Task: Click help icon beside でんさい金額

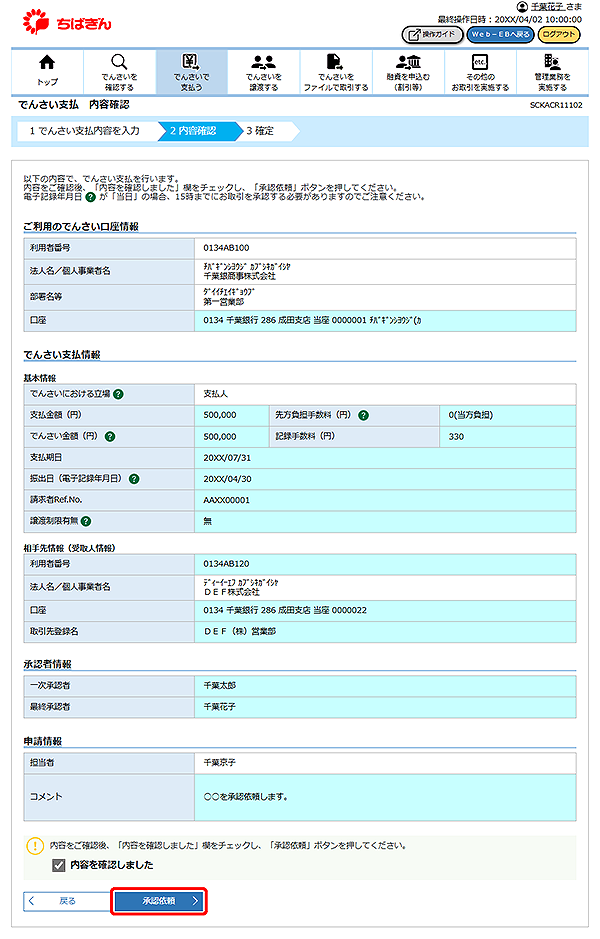Action: coord(109,436)
